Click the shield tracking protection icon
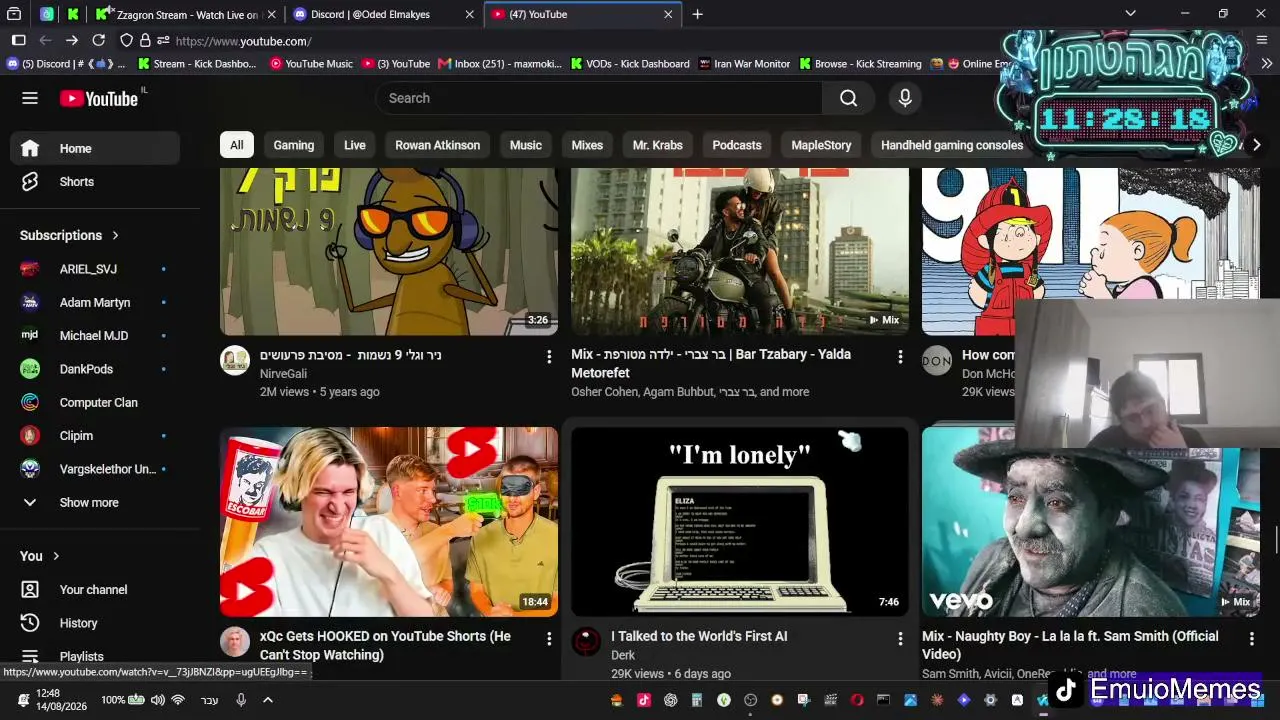 [126, 41]
